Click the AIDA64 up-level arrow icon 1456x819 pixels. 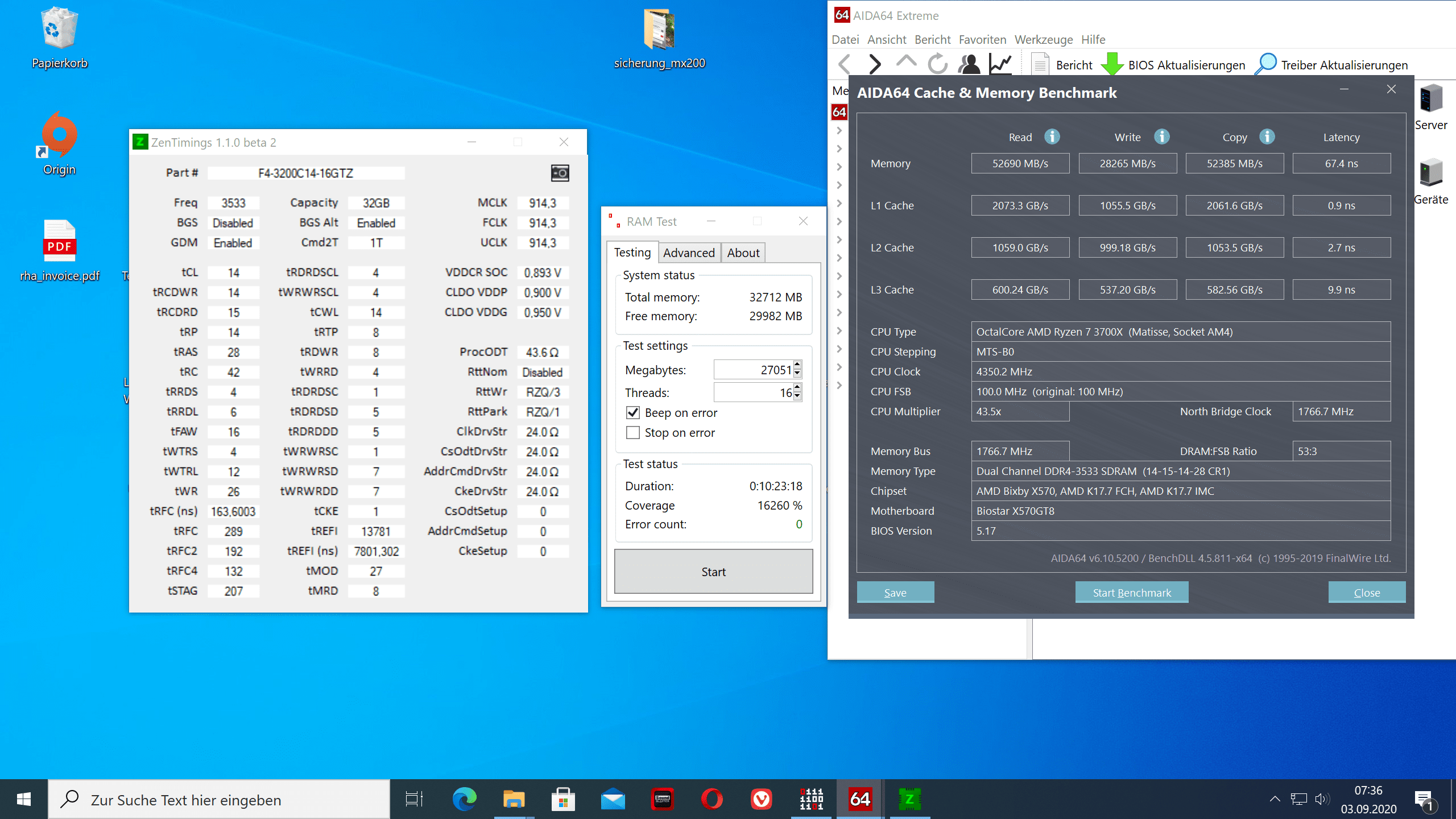(906, 61)
